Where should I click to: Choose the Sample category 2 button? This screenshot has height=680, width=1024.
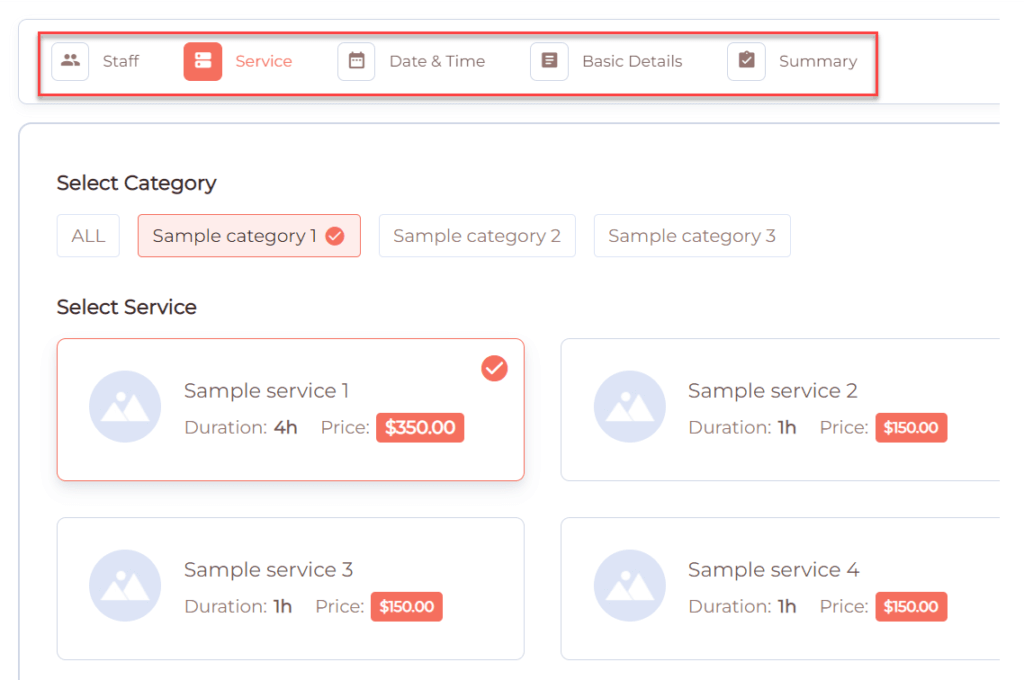[x=477, y=236]
